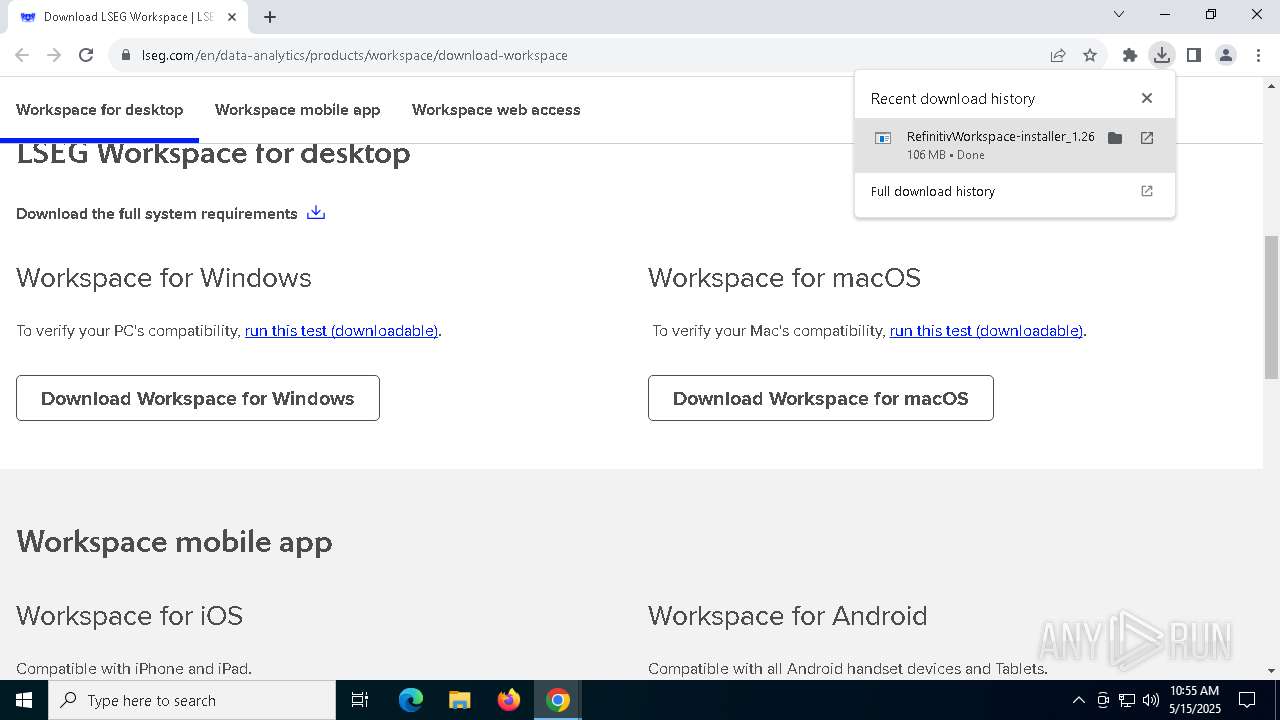Open the Windows Start menu
Viewport: 1280px width, 720px height.
point(24,700)
